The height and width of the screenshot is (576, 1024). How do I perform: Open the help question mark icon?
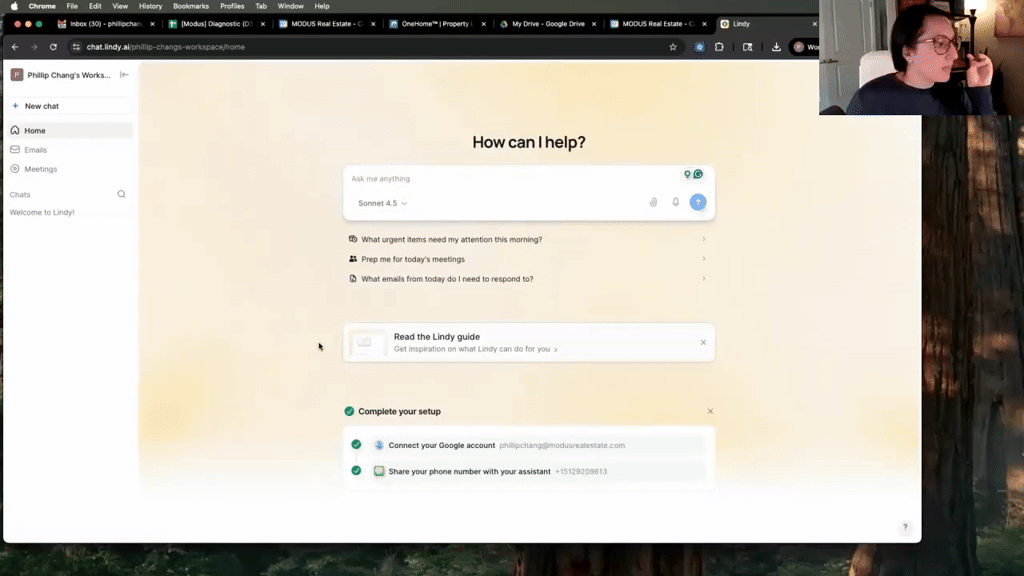905,527
